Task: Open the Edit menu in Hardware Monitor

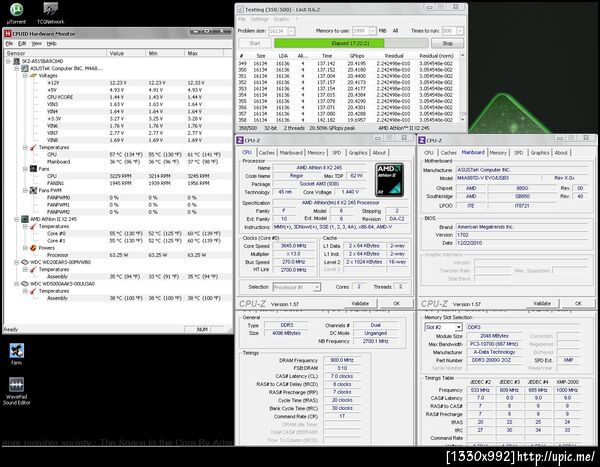Action: [x=22, y=44]
